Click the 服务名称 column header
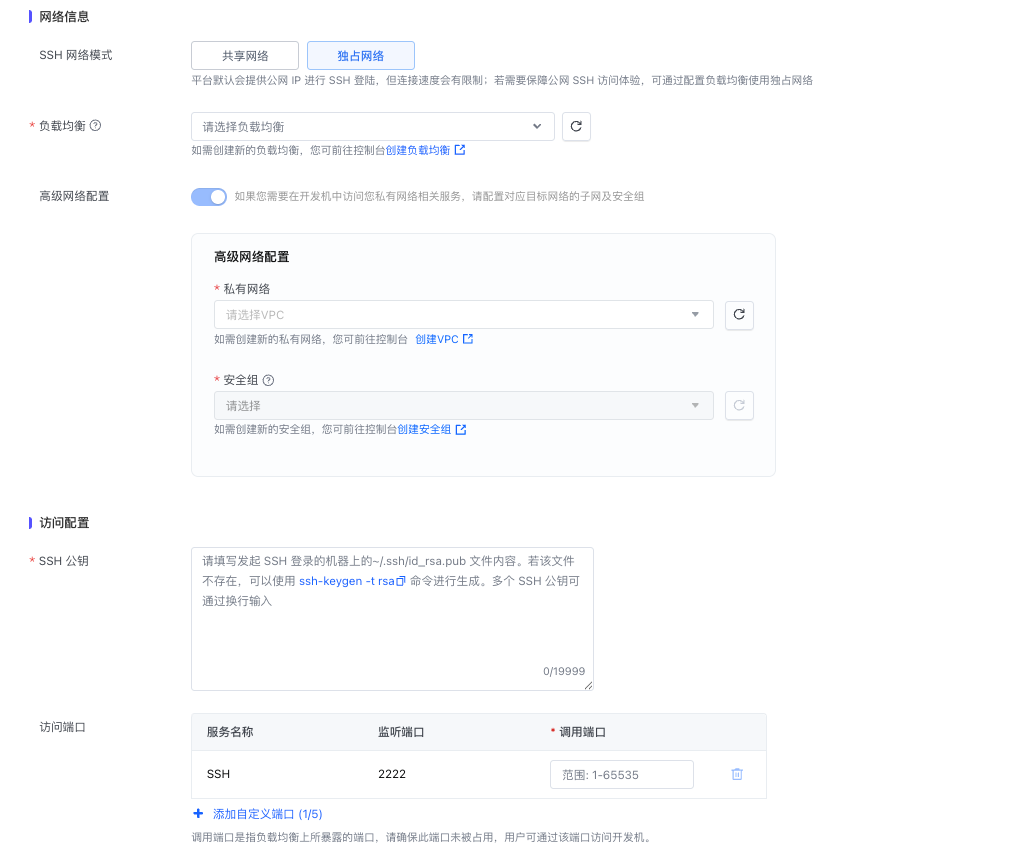 (x=230, y=732)
